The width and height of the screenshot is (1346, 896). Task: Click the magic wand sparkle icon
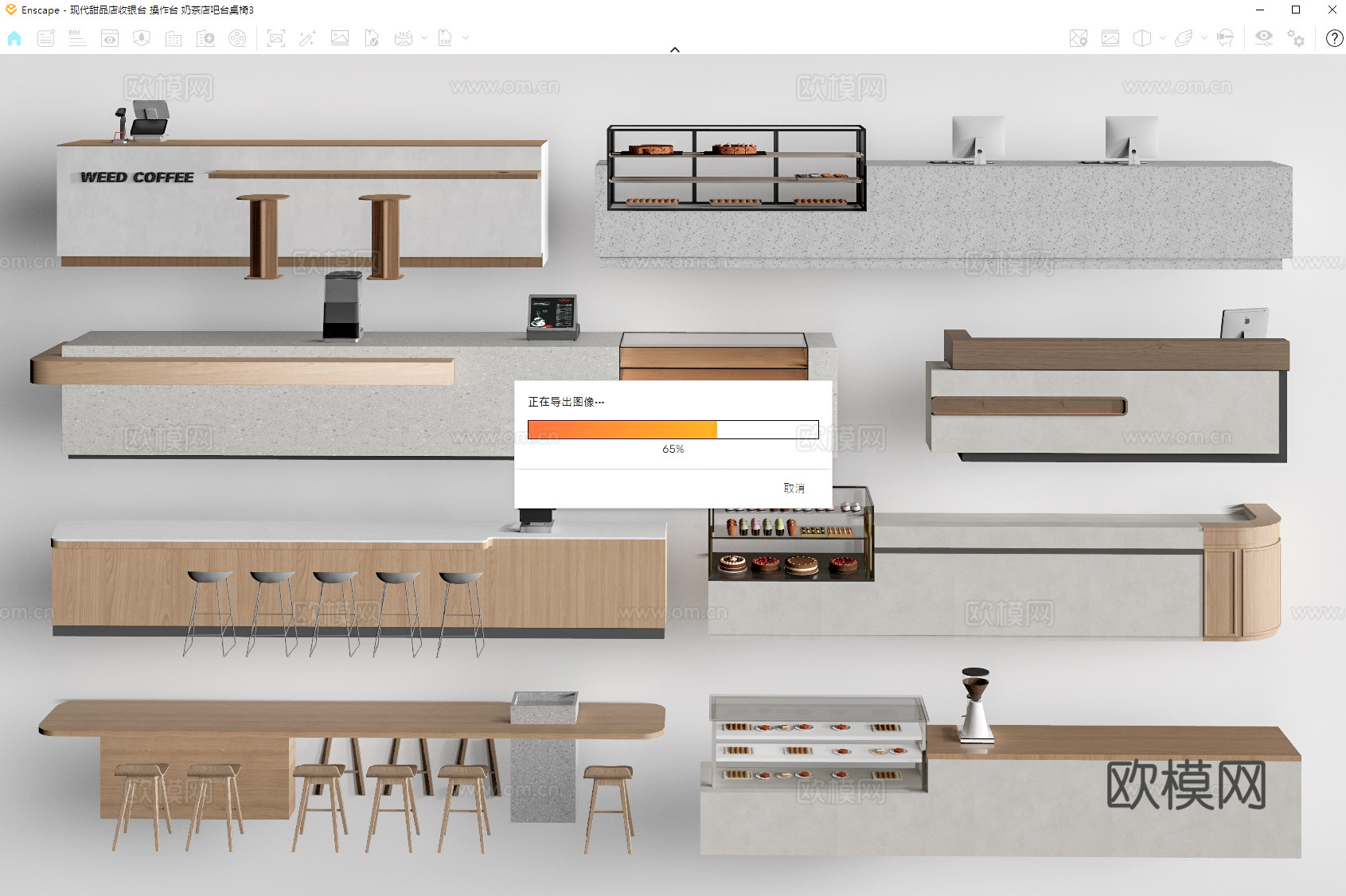tap(308, 38)
